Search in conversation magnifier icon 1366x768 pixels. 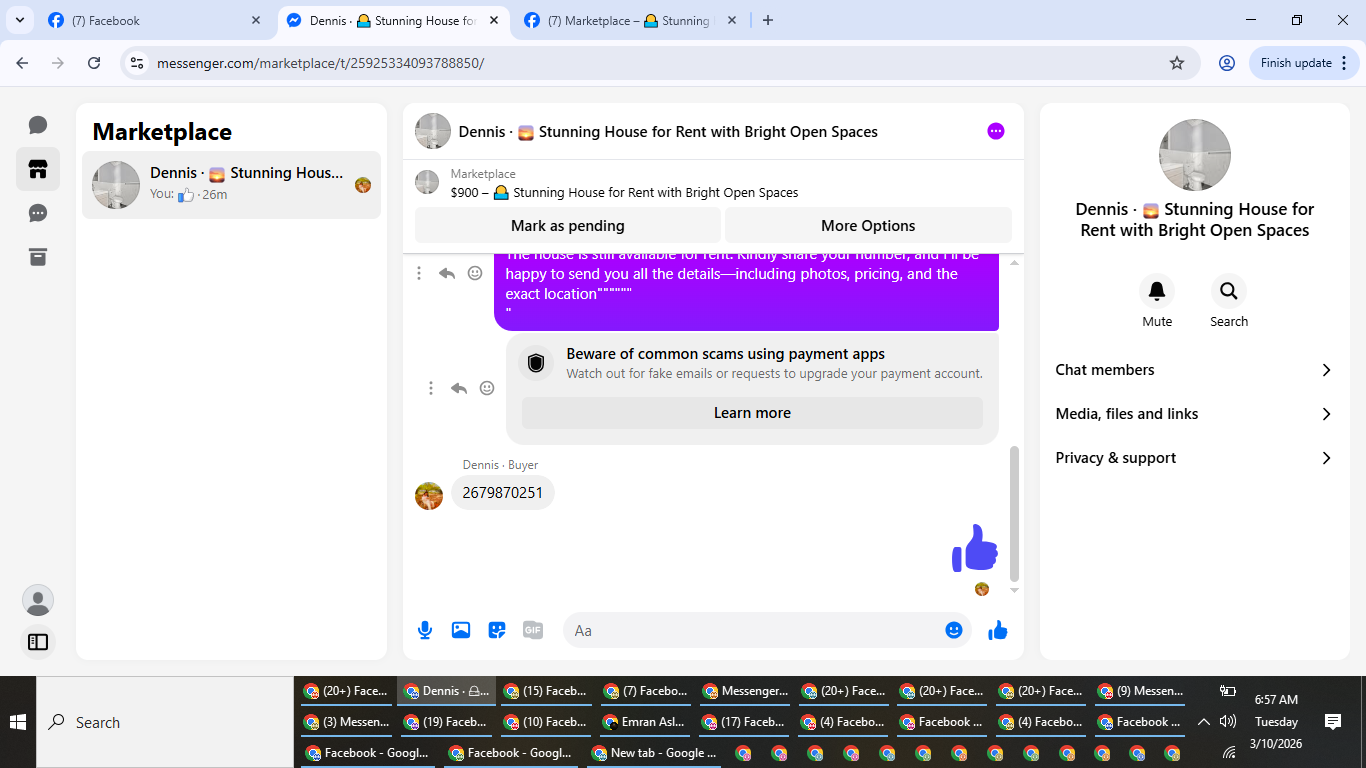(x=1229, y=291)
